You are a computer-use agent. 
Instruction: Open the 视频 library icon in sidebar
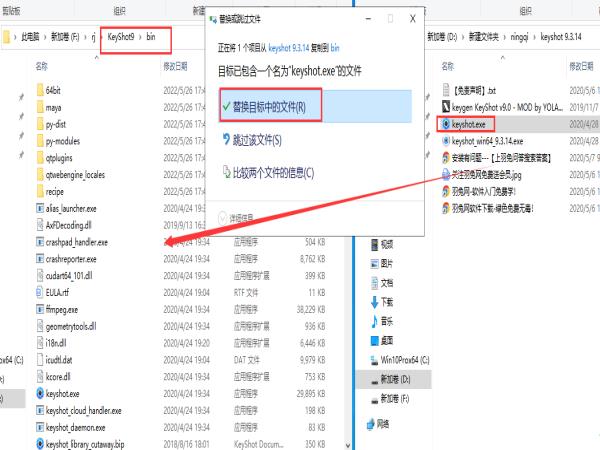click(x=375, y=244)
